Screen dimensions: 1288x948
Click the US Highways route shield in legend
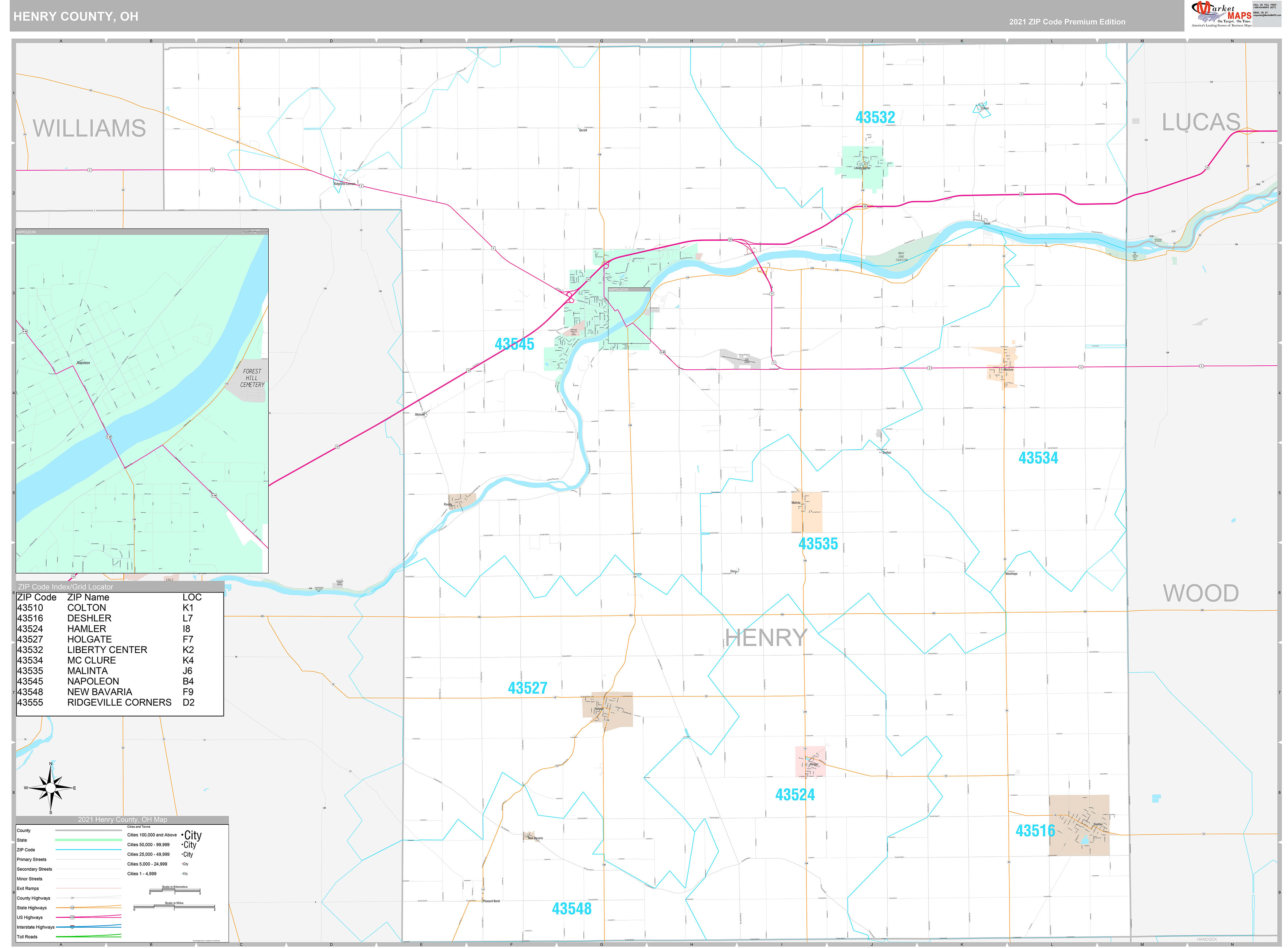pos(72,917)
